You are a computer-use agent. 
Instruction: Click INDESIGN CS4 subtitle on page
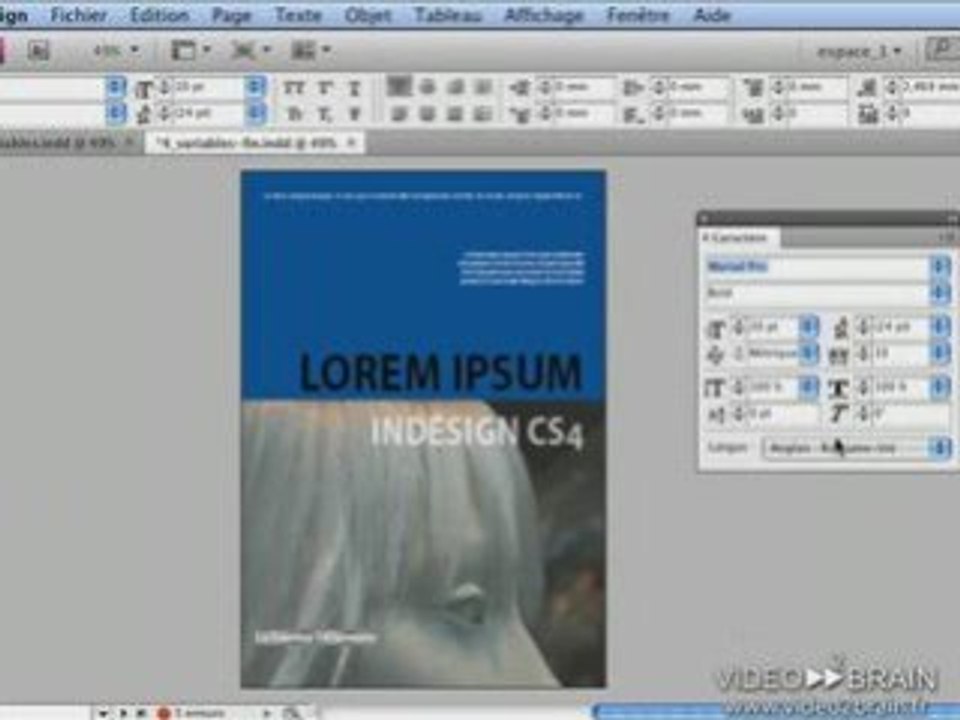point(477,432)
